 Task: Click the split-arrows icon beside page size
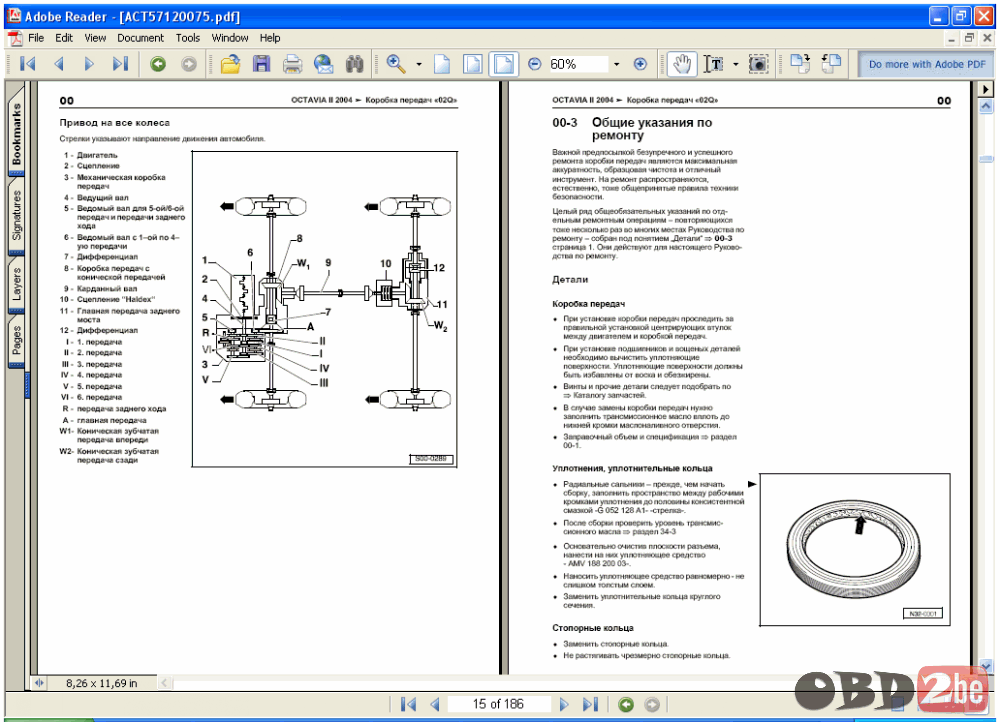click(40, 683)
